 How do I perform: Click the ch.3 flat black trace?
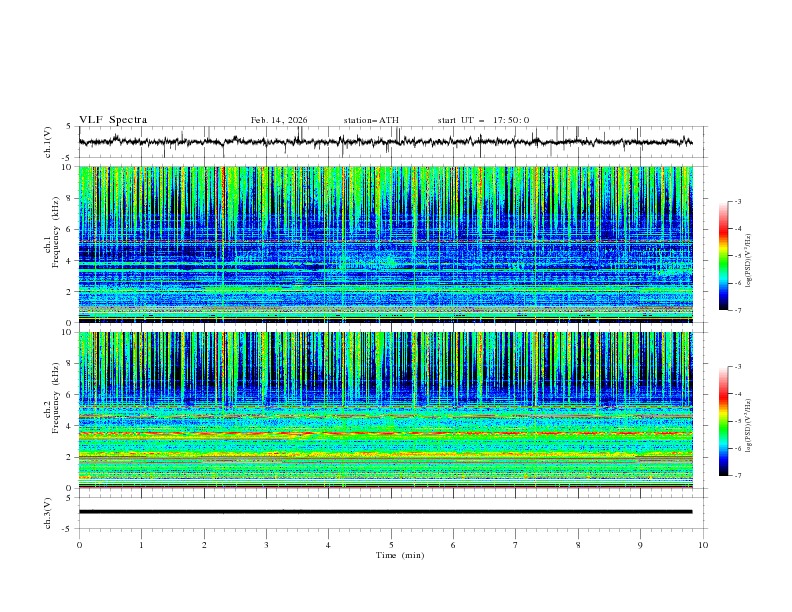point(385,512)
